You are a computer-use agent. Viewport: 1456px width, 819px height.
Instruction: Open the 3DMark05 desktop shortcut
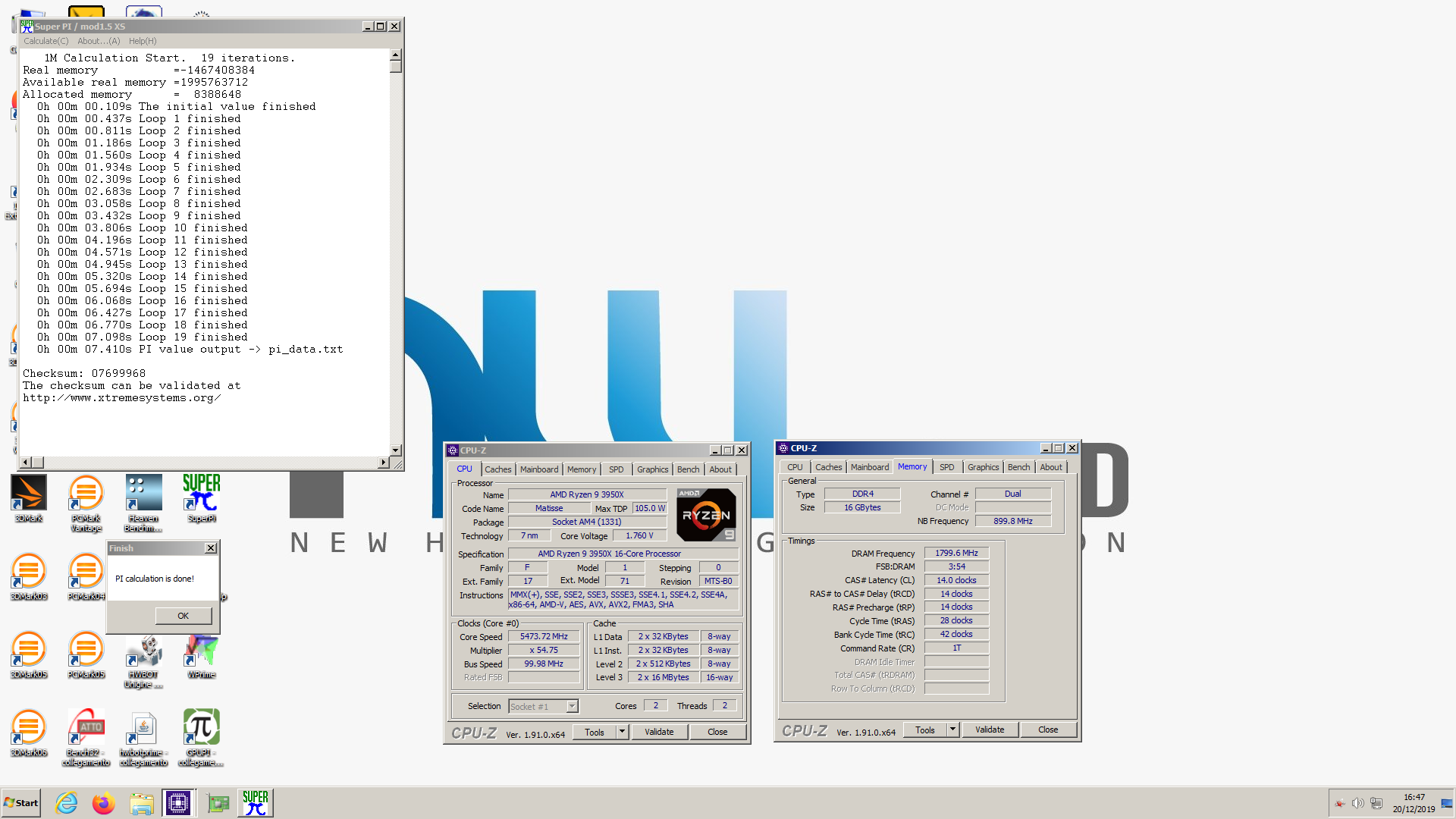click(29, 654)
